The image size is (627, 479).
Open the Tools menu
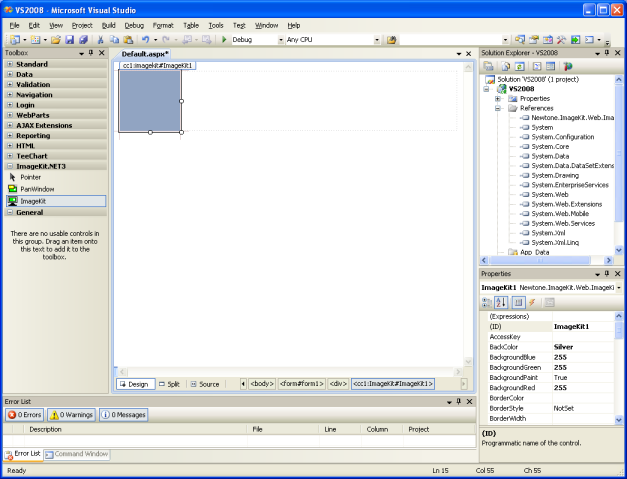coord(216,26)
